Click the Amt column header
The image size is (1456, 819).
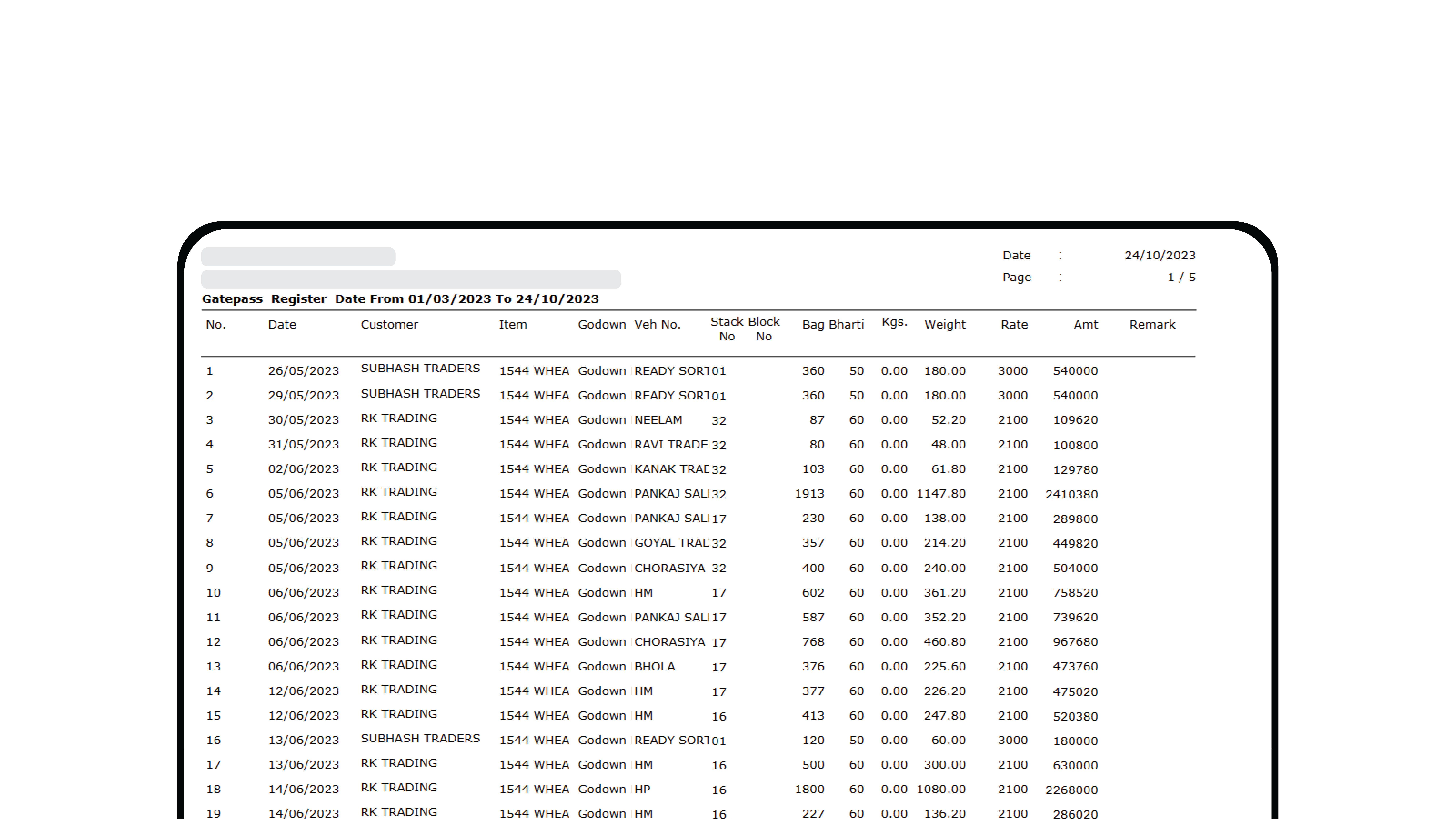[1086, 325]
